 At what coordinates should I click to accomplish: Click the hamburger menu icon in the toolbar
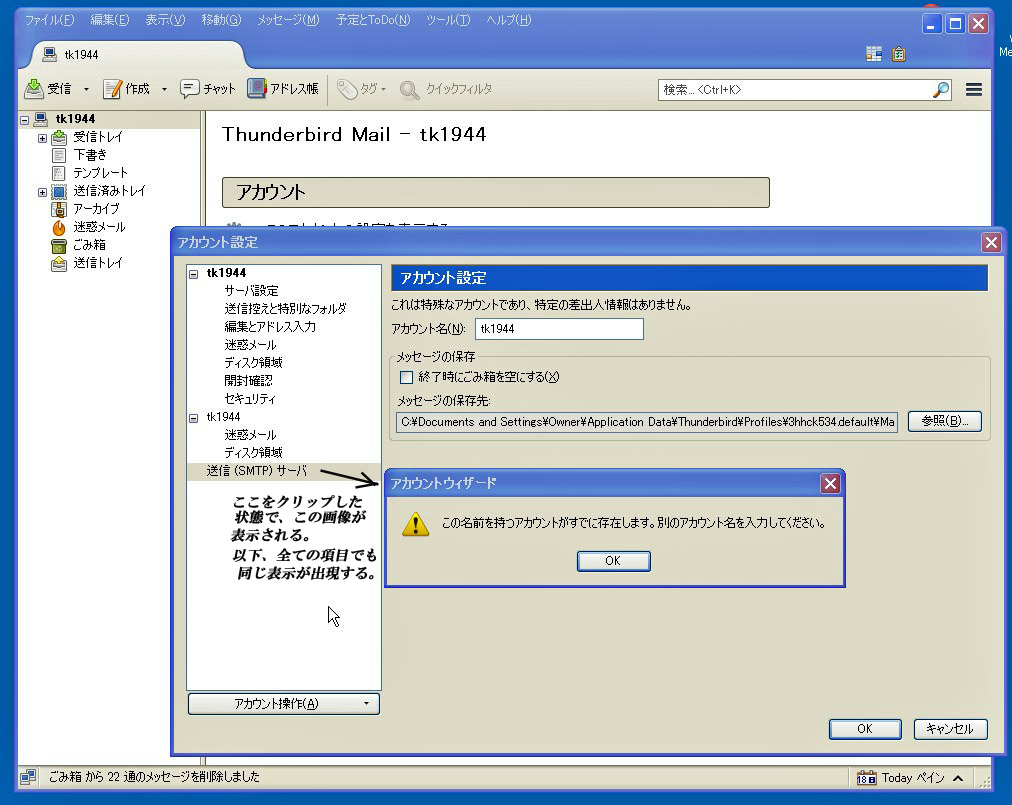tap(973, 89)
